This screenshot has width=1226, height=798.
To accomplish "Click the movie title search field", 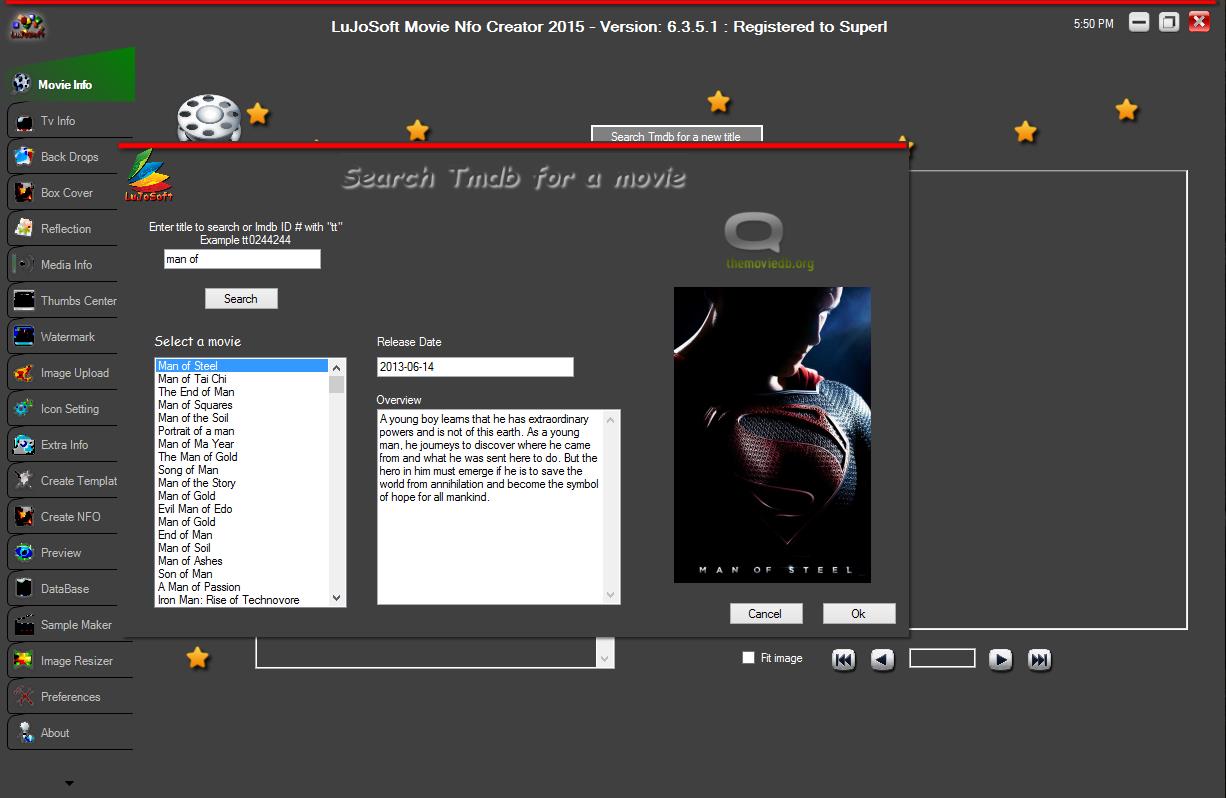I will [x=242, y=259].
